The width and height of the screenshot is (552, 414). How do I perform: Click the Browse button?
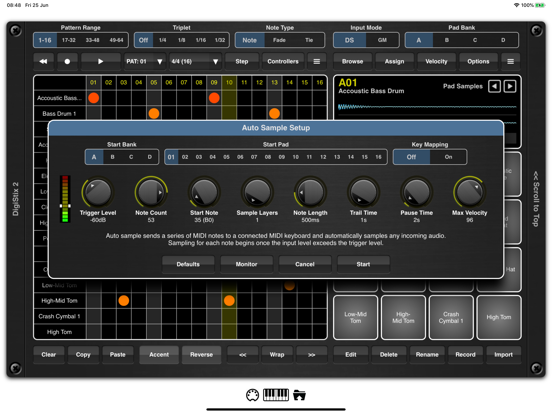352,61
